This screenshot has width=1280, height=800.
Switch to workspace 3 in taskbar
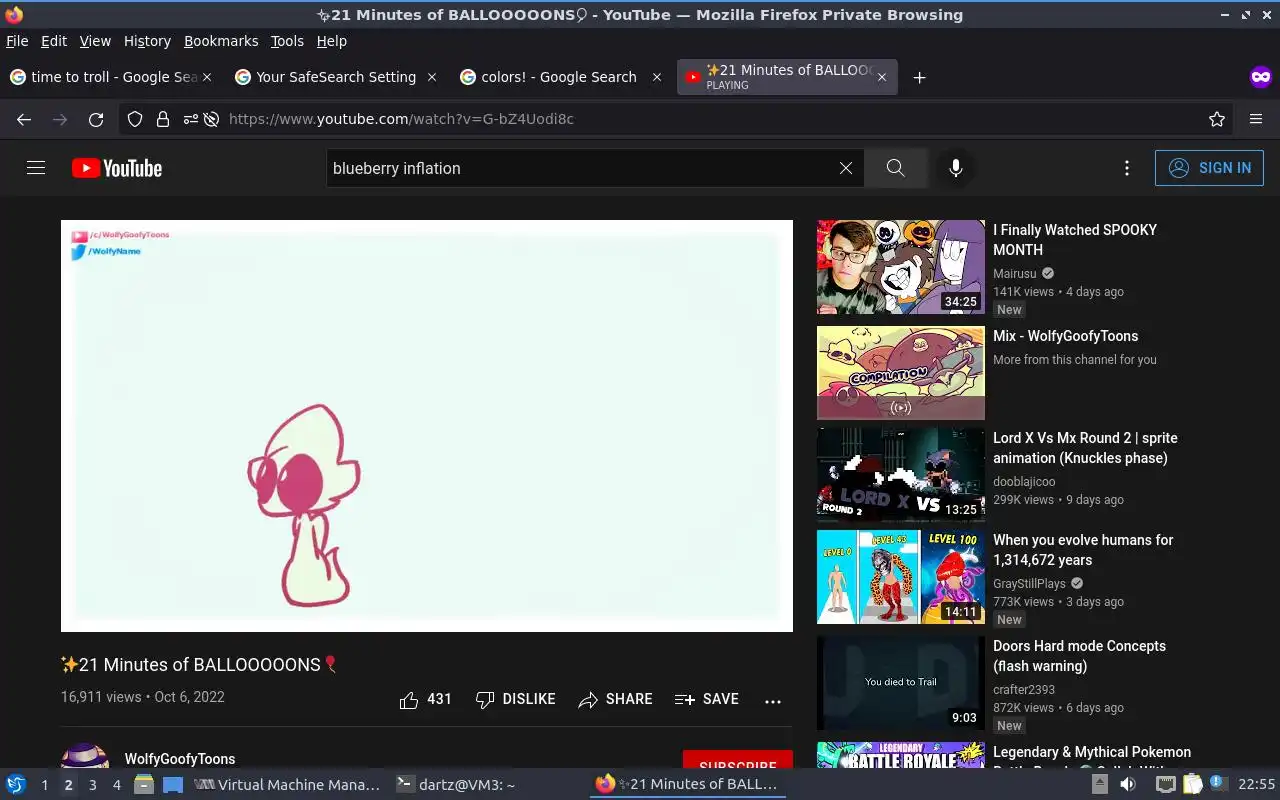coord(92,785)
